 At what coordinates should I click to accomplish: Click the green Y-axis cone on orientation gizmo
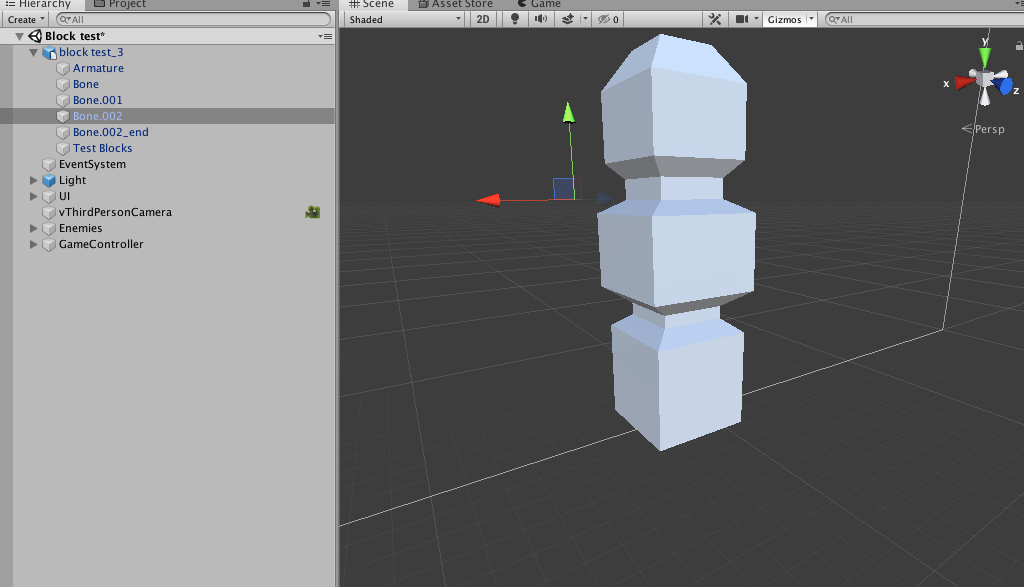[985, 55]
